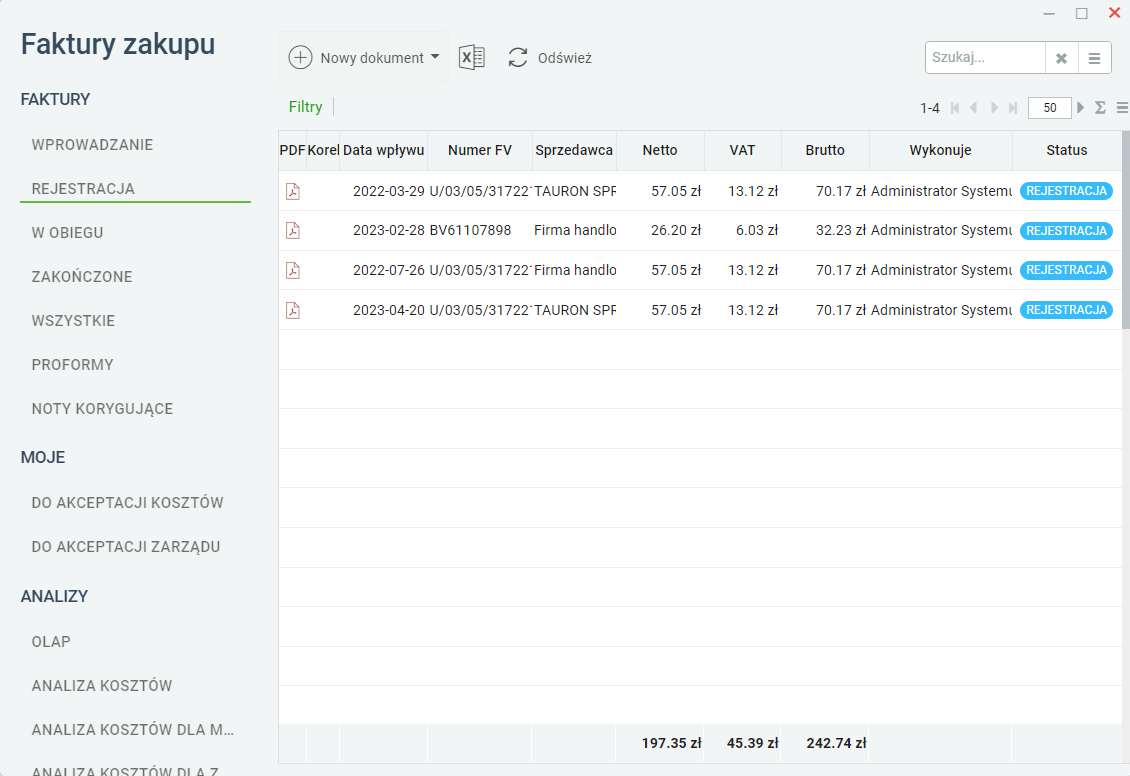This screenshot has height=776, width=1130.
Task: Click the Excel export icon
Action: click(472, 58)
